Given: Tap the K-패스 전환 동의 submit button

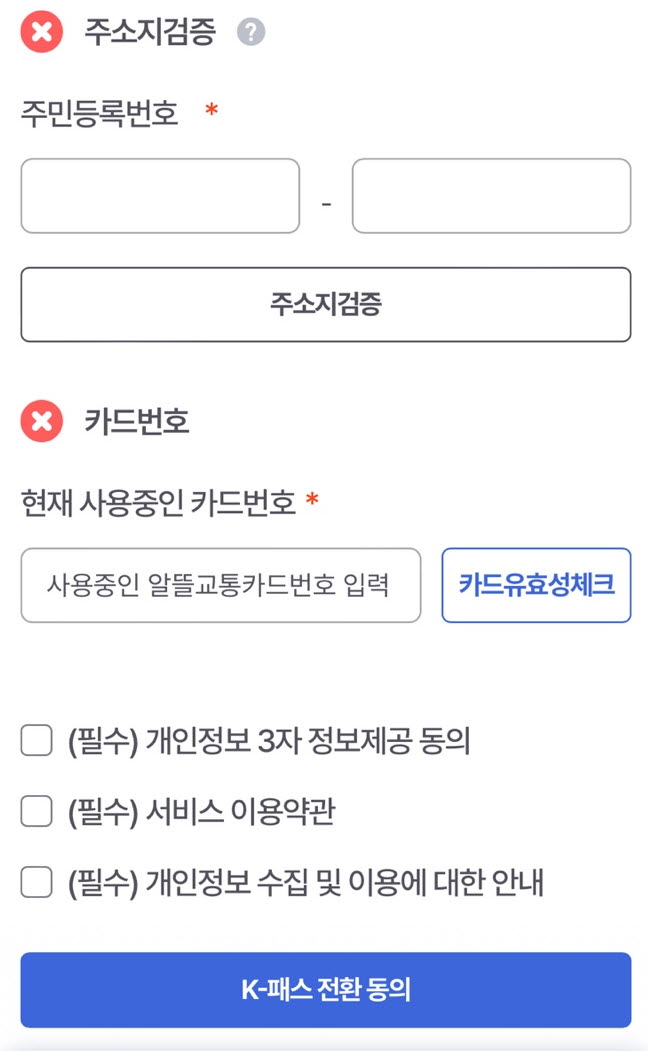Looking at the screenshot, I should click(x=324, y=989).
